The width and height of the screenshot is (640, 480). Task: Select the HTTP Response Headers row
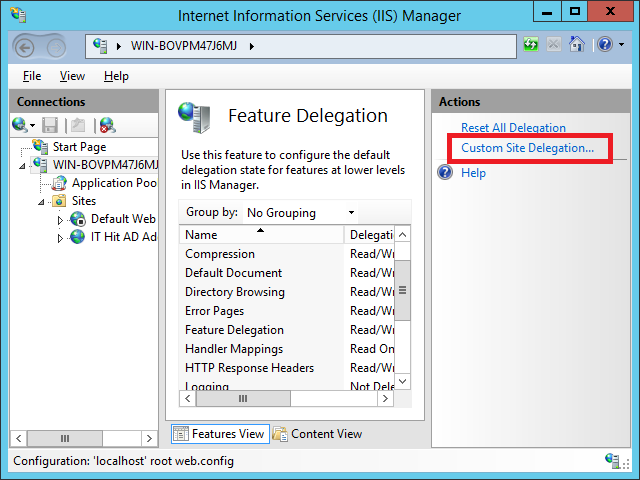pos(287,368)
